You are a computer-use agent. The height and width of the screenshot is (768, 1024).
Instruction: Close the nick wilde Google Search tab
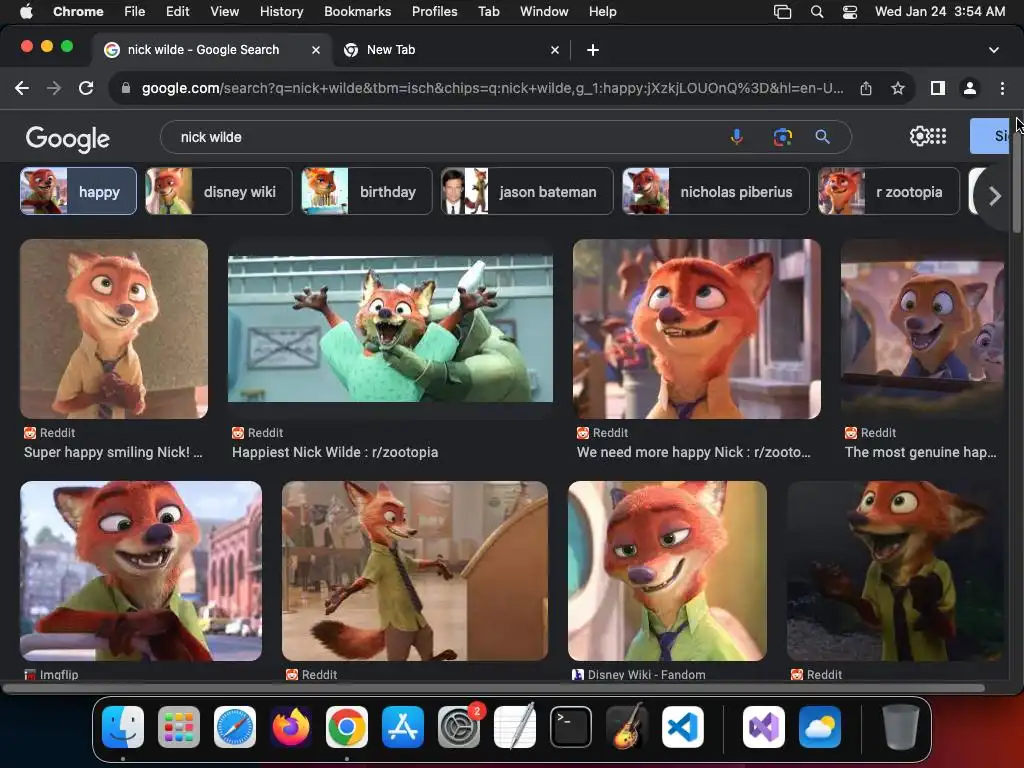click(315, 50)
